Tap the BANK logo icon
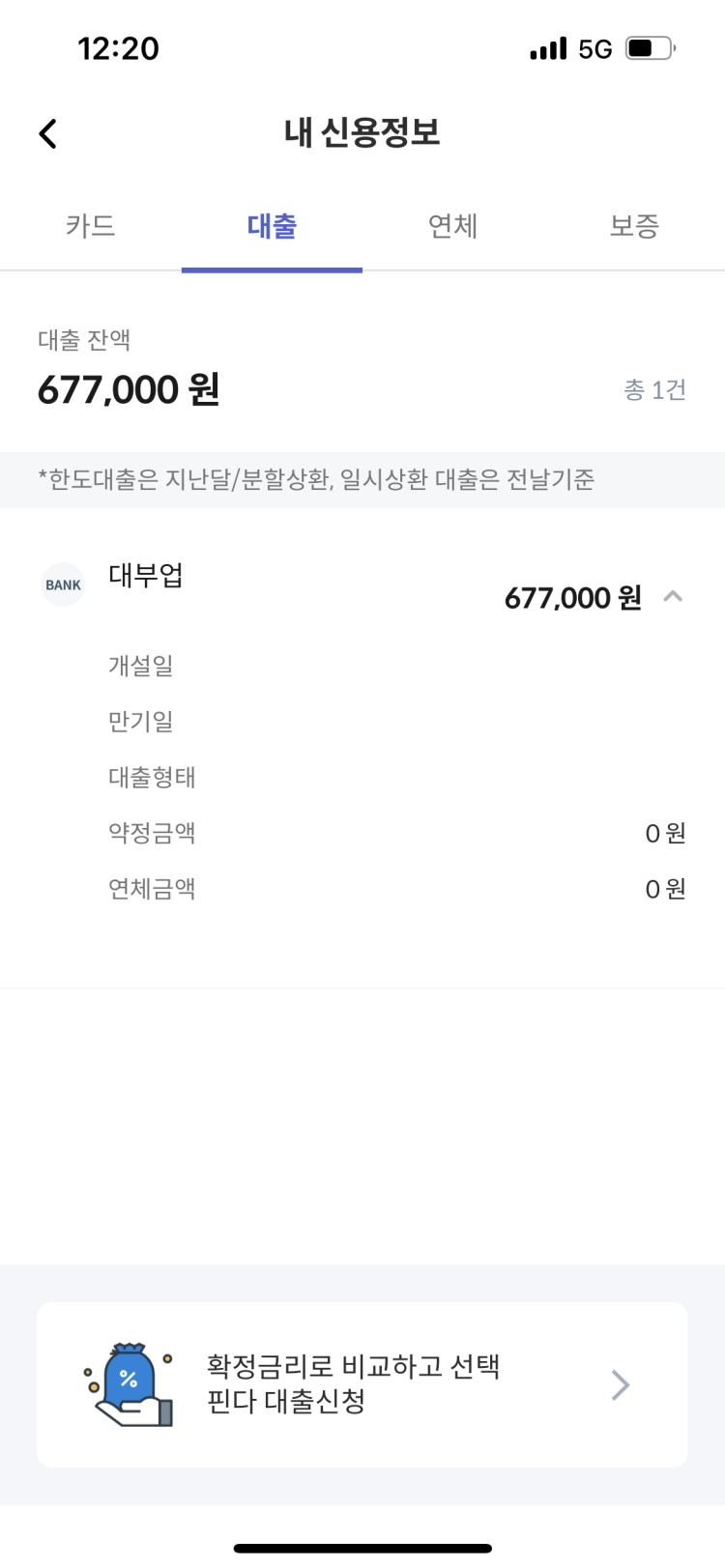The image size is (725, 1568). tap(63, 584)
